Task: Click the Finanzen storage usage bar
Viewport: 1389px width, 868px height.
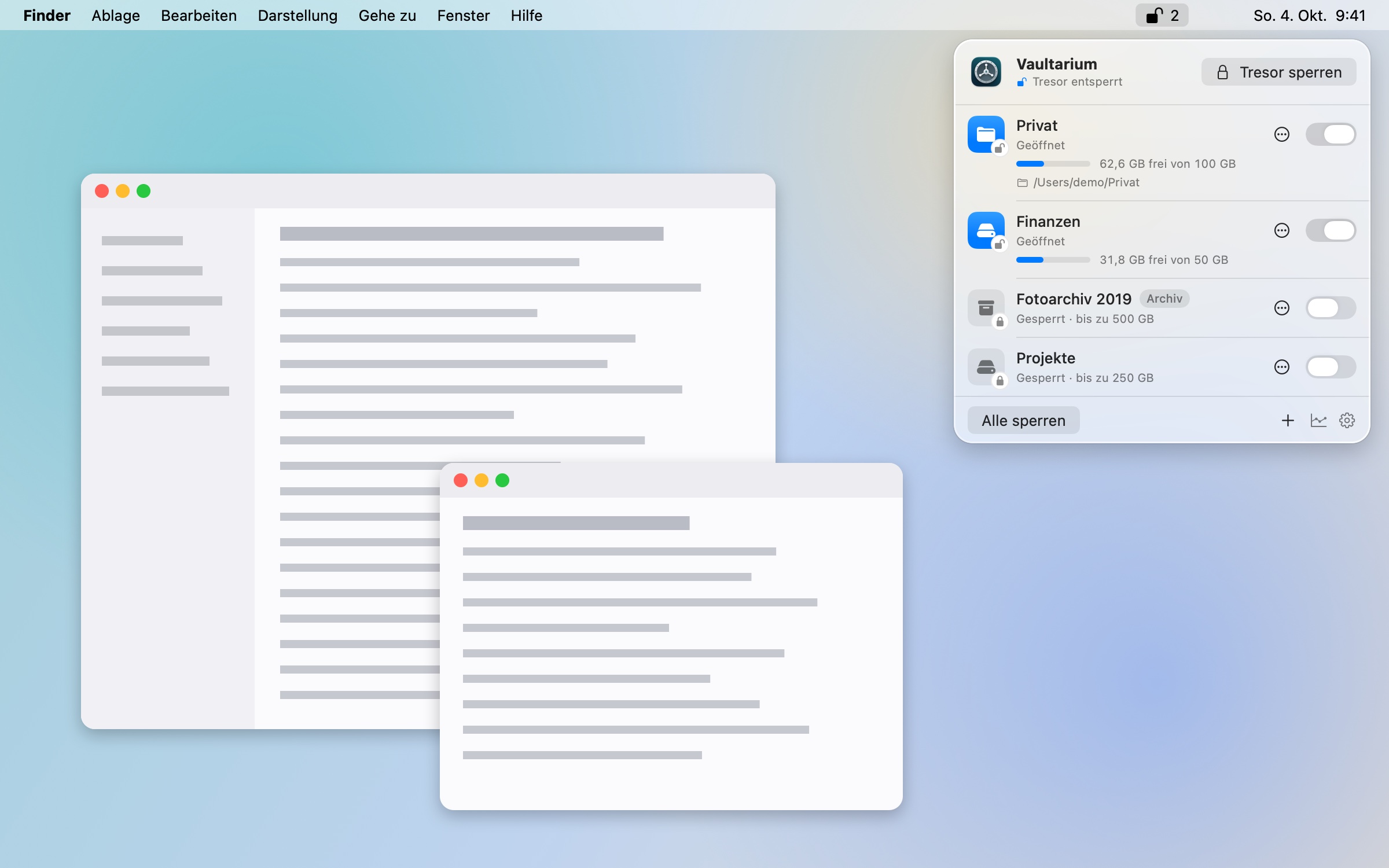Action: pos(1053,260)
